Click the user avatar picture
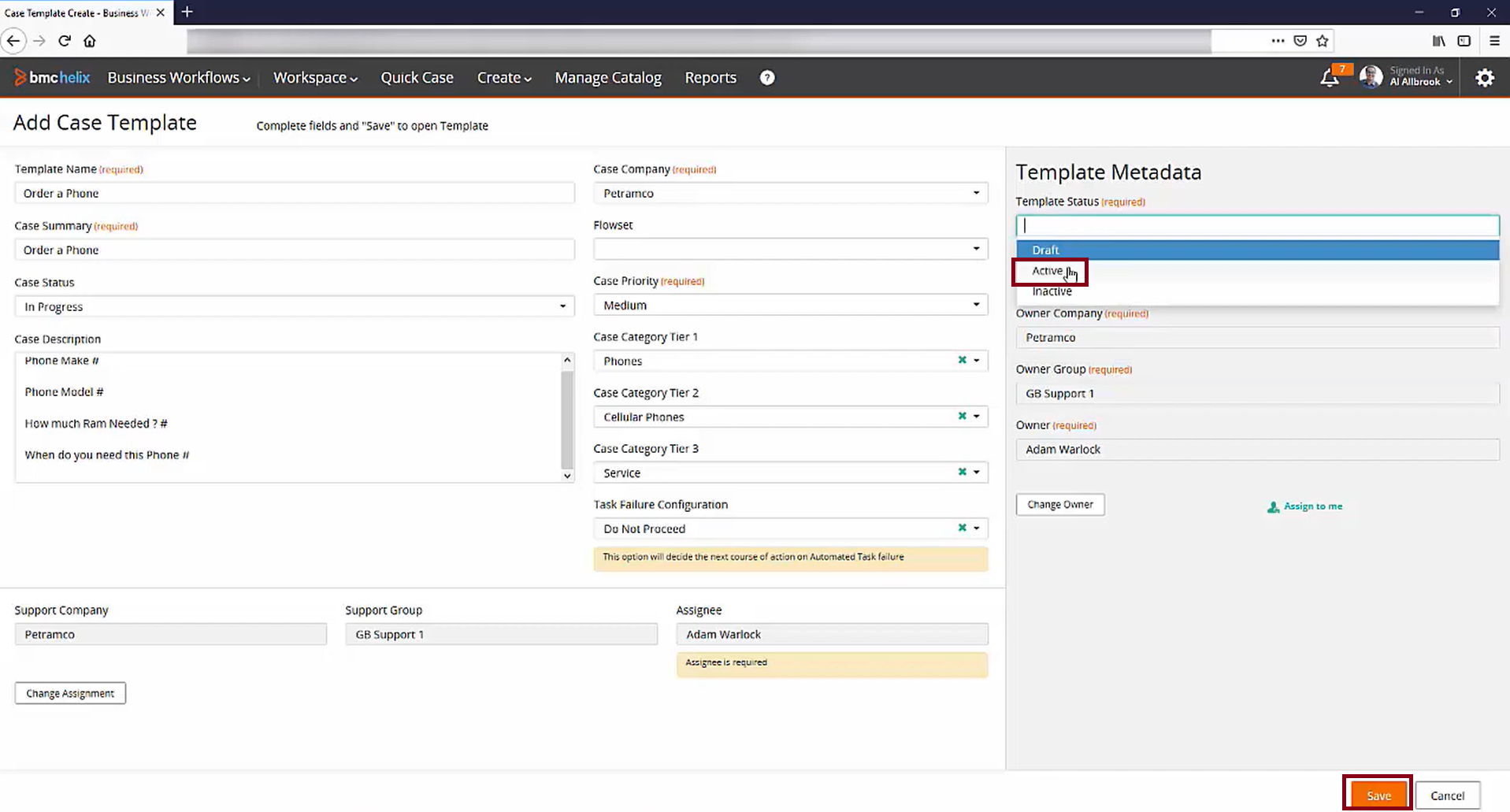Image resolution: width=1510 pixels, height=812 pixels. 1371,76
